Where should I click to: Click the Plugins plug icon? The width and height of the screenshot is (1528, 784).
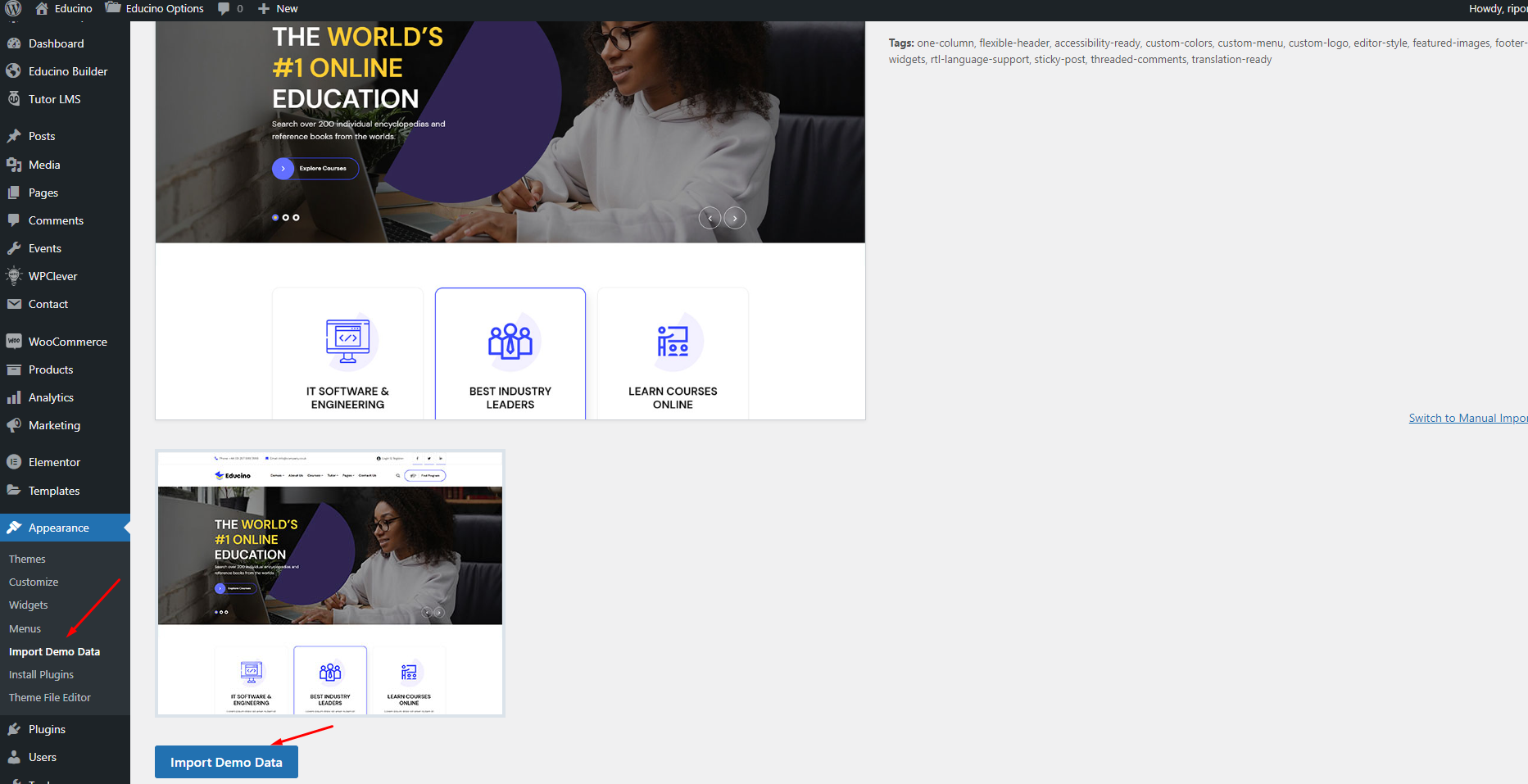point(14,729)
